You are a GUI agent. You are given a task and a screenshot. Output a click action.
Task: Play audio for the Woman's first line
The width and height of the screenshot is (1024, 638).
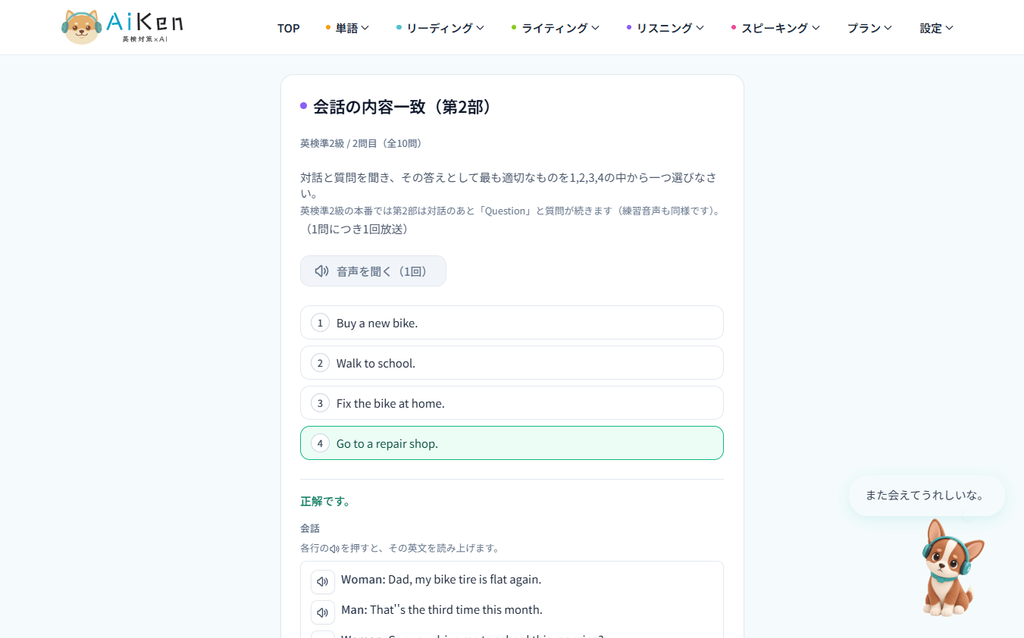pyautogui.click(x=322, y=581)
